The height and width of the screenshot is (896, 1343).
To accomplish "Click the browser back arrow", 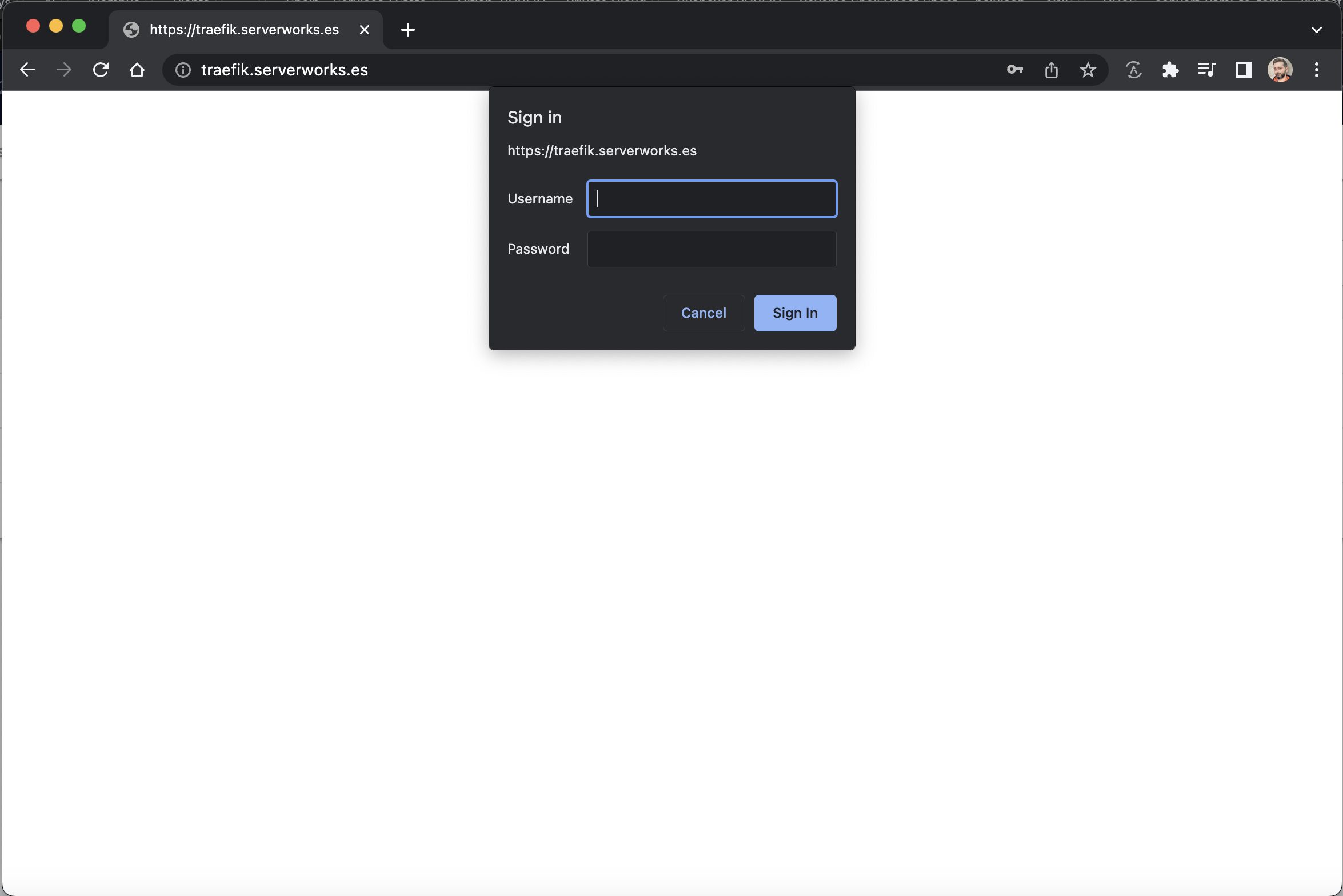I will pyautogui.click(x=27, y=70).
